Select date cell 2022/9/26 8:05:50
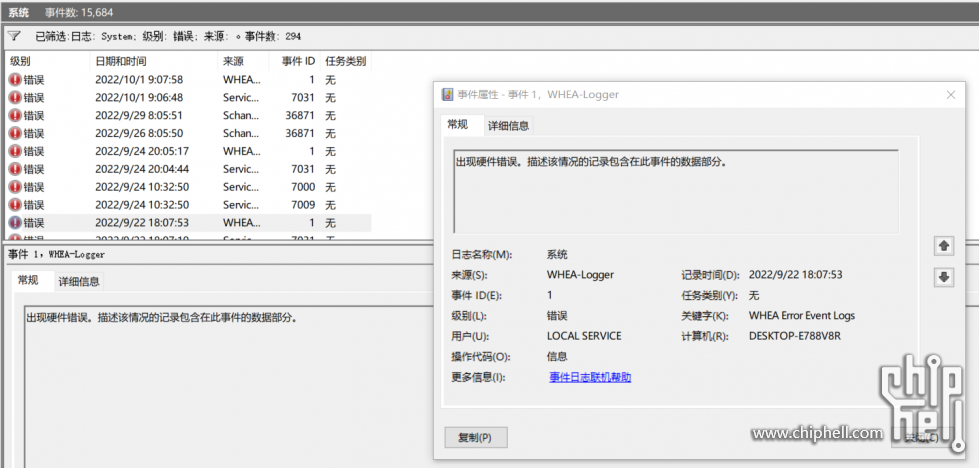This screenshot has width=979, height=468. click(139, 134)
